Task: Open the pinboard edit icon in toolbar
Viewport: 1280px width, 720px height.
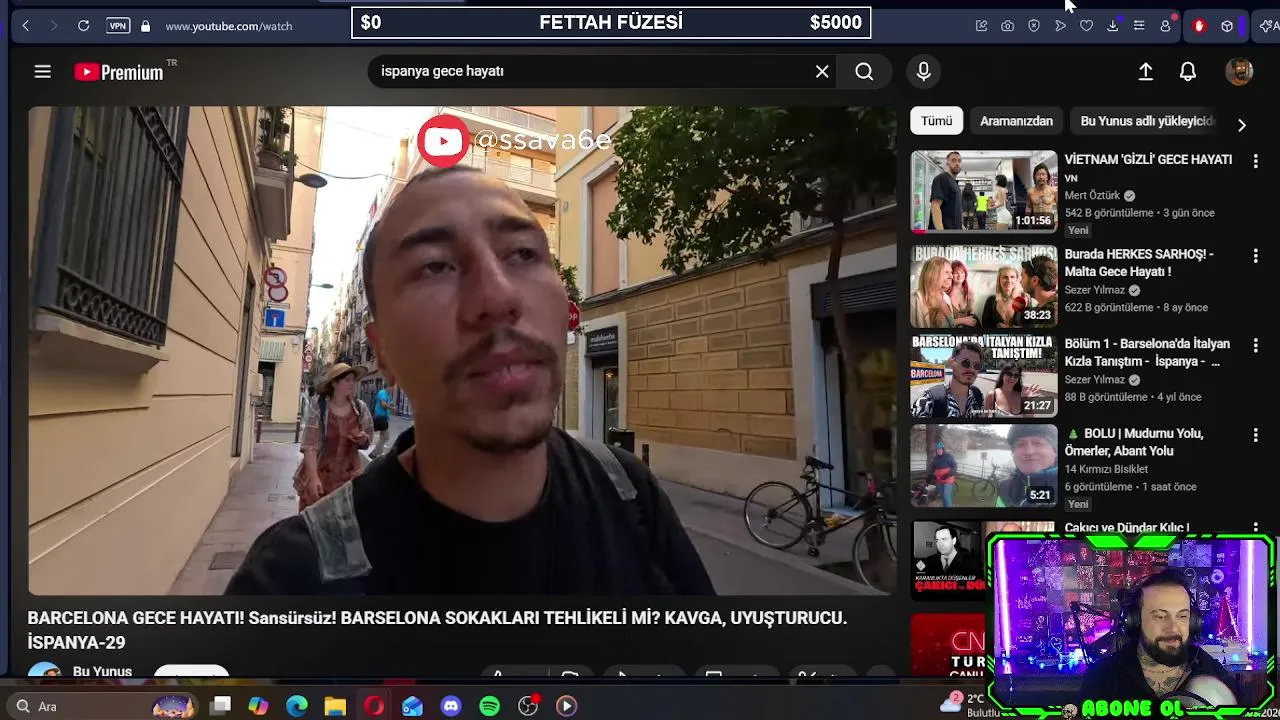Action: click(981, 26)
